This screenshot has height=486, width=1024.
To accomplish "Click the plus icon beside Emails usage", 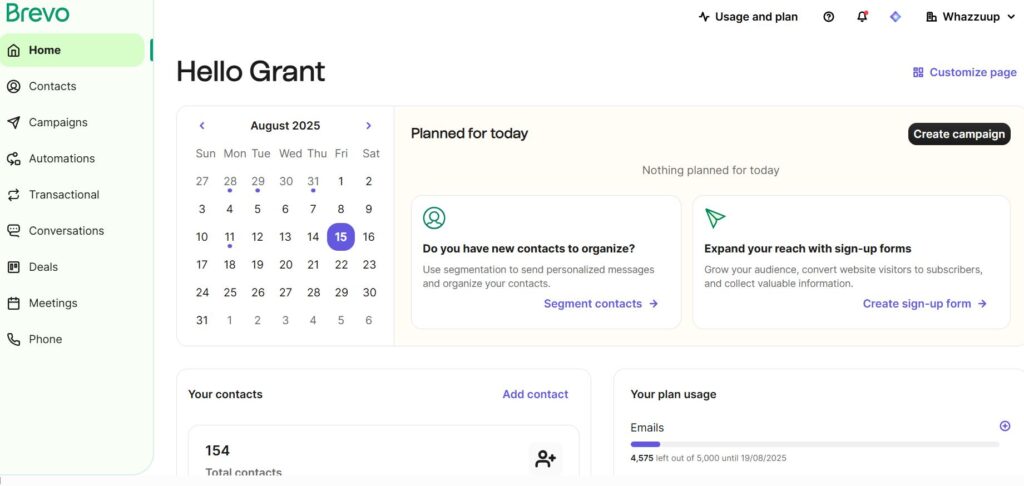I will click(1004, 426).
